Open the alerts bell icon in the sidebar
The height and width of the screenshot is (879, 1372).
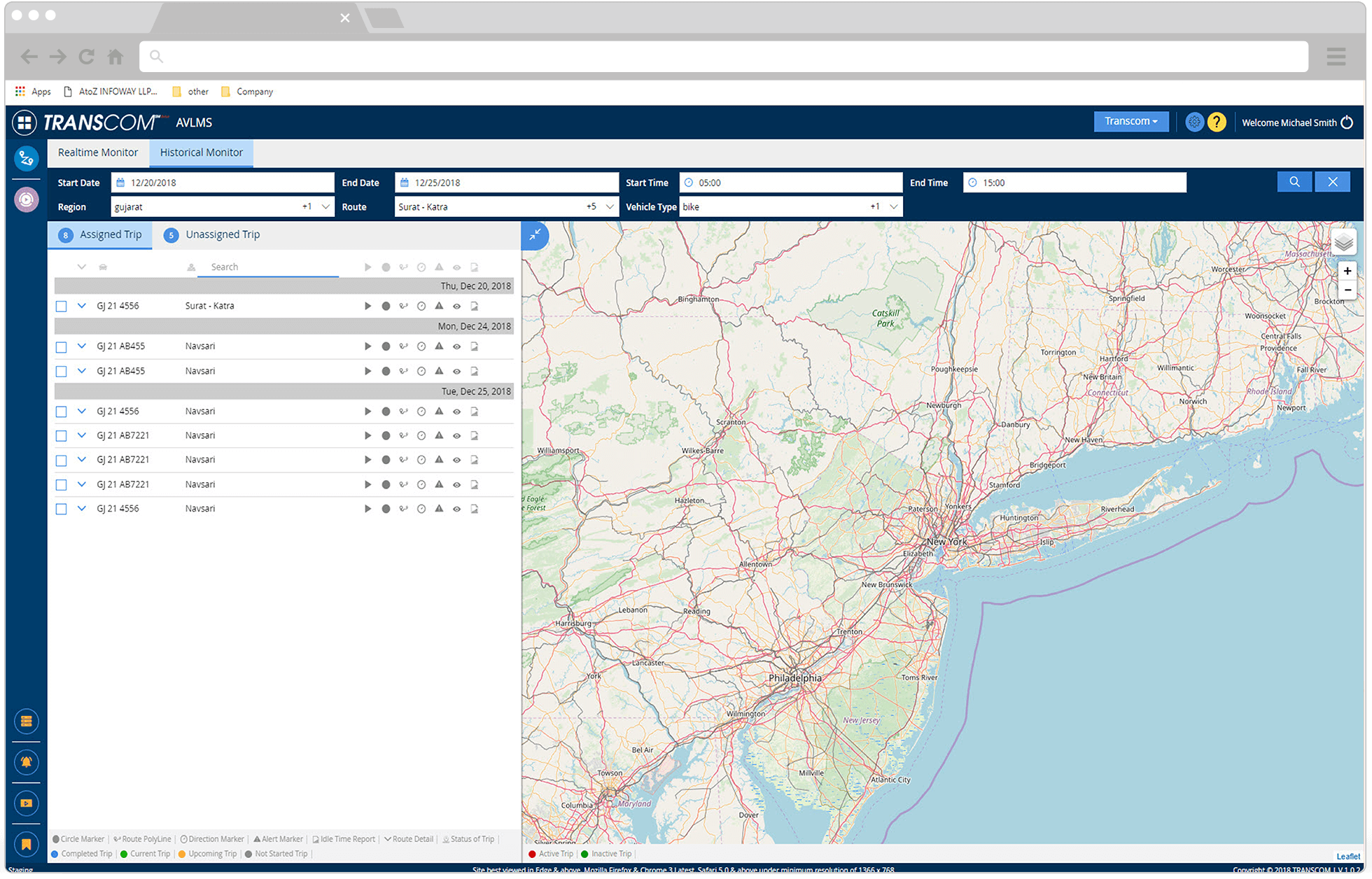pos(26,762)
